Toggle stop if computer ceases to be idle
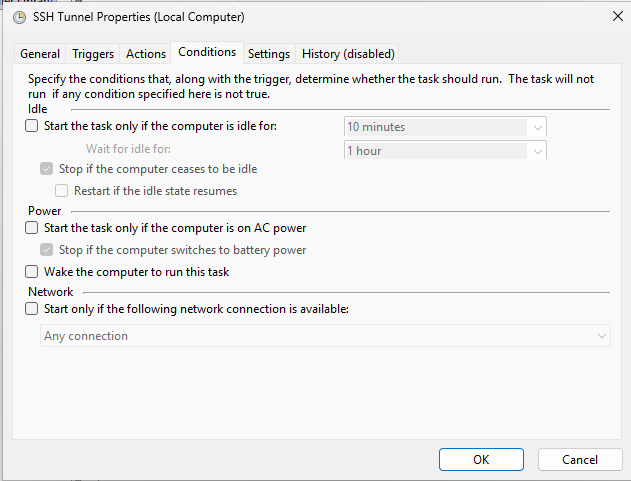Viewport: 631px width, 481px height. [x=47, y=169]
